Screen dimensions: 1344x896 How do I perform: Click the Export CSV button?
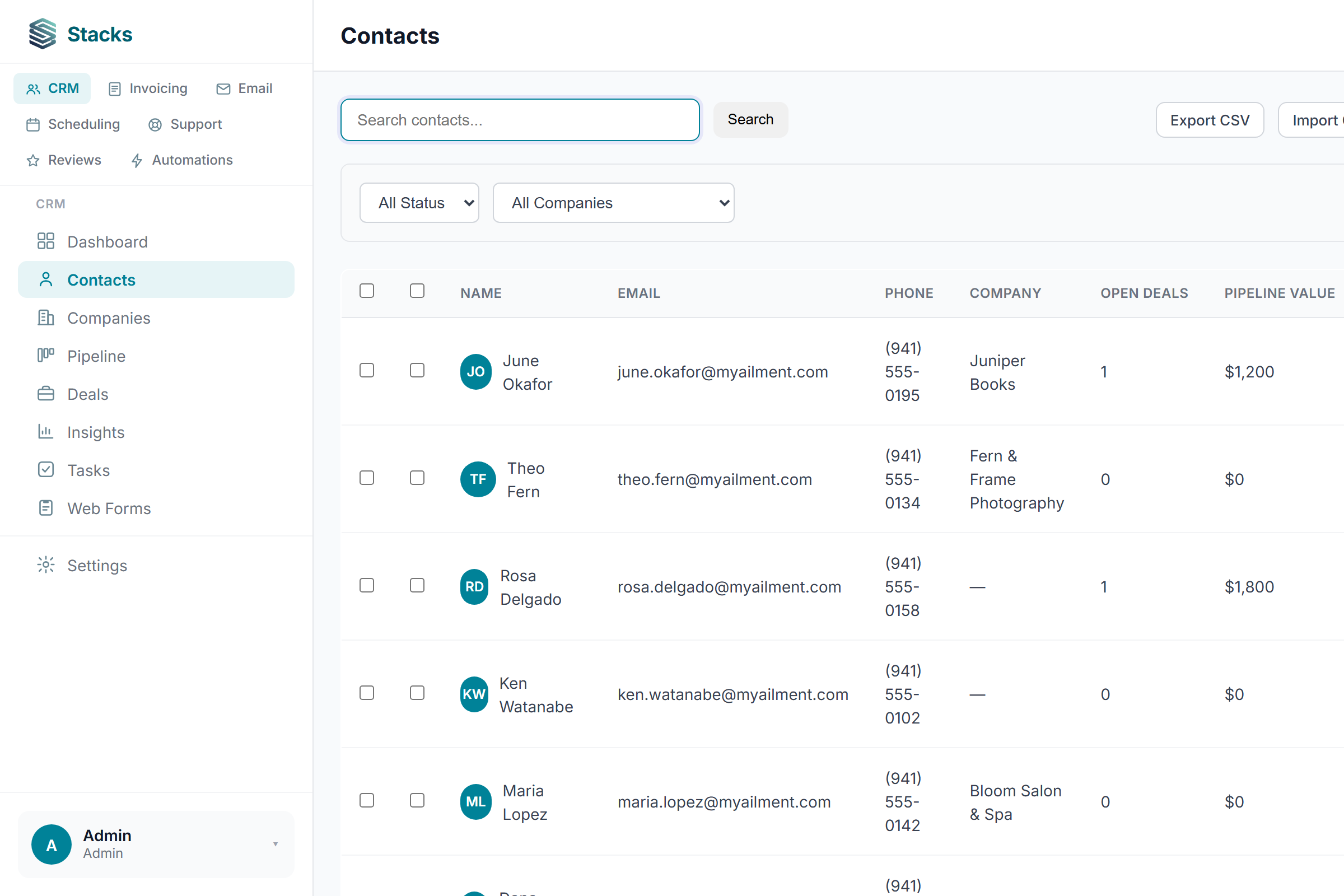1210,120
